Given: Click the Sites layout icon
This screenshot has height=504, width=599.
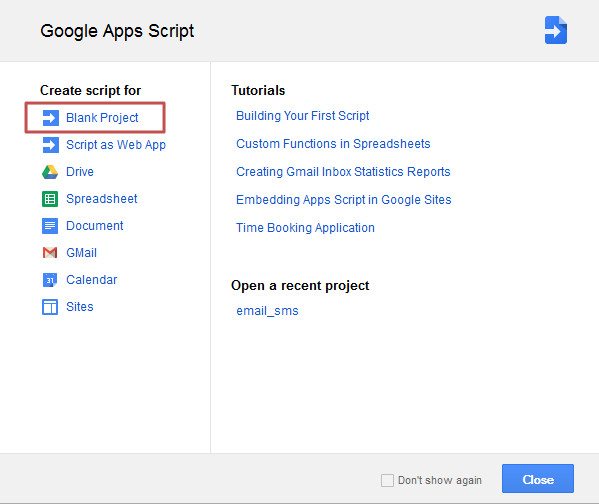Looking at the screenshot, I should (x=50, y=307).
